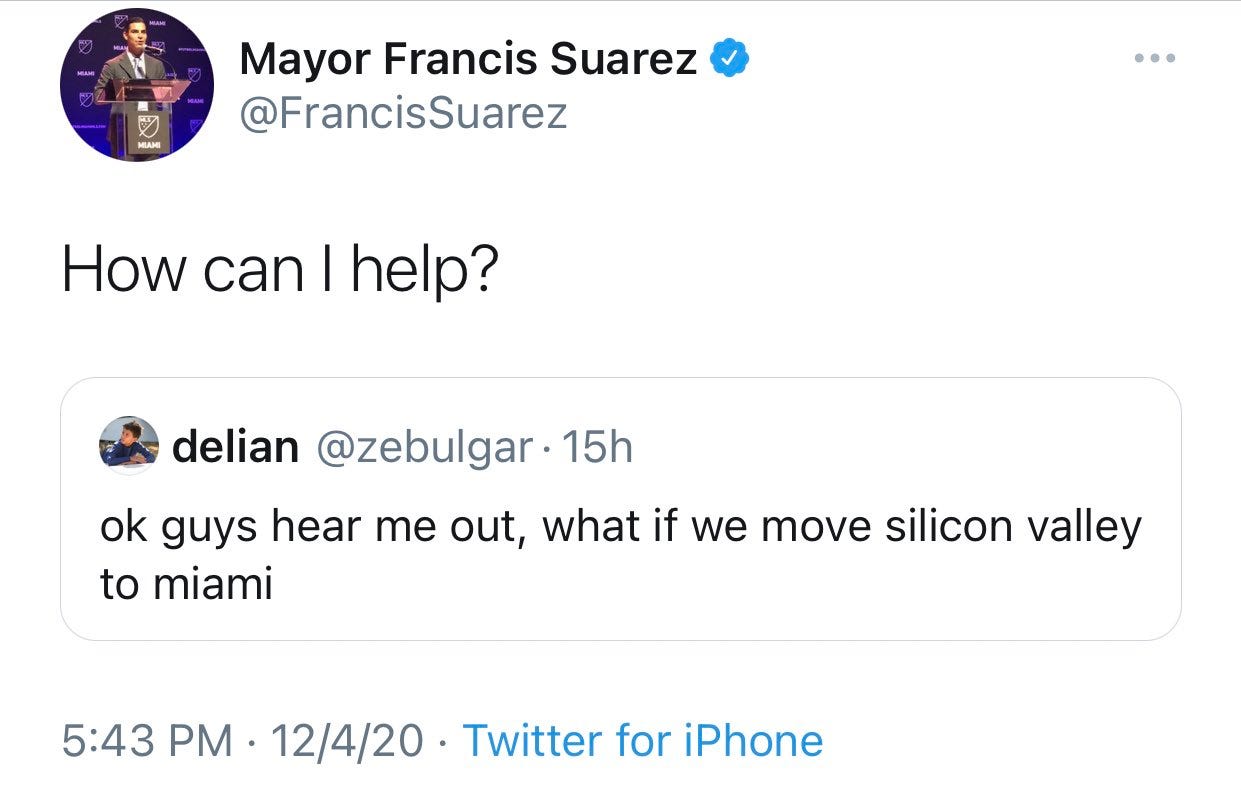Open the quoted tweet's first text line
The height and width of the screenshot is (790, 1241).
620,527
